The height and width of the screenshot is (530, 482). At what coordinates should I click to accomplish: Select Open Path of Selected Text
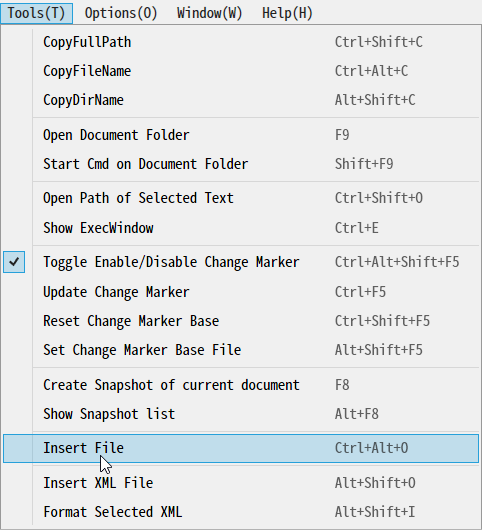[241, 198]
